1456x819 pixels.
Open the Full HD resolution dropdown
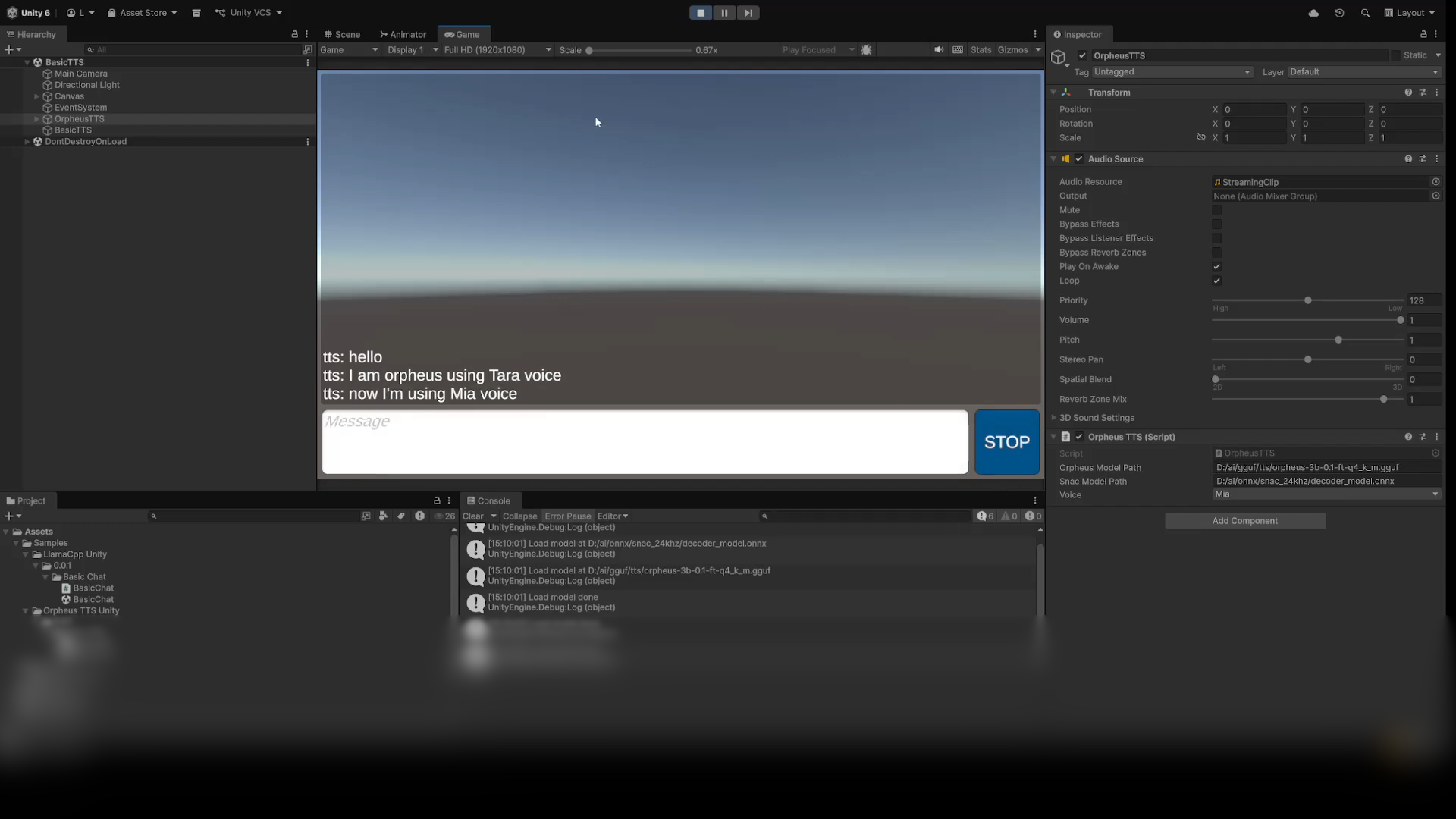coord(497,50)
